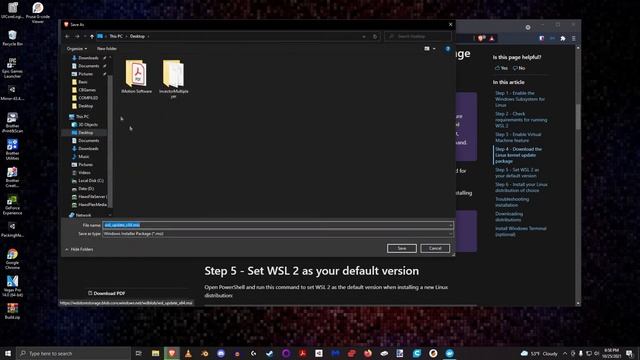
Task: Open Troubleshooting installation link
Action: 512,202
